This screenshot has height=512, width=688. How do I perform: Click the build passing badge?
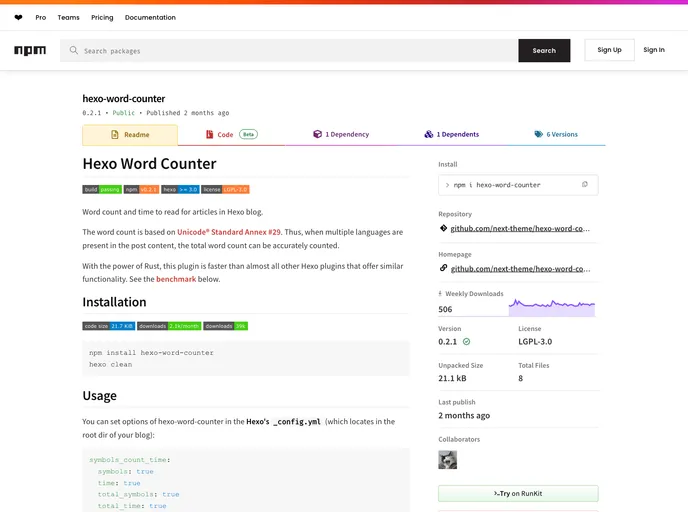[x=102, y=190]
